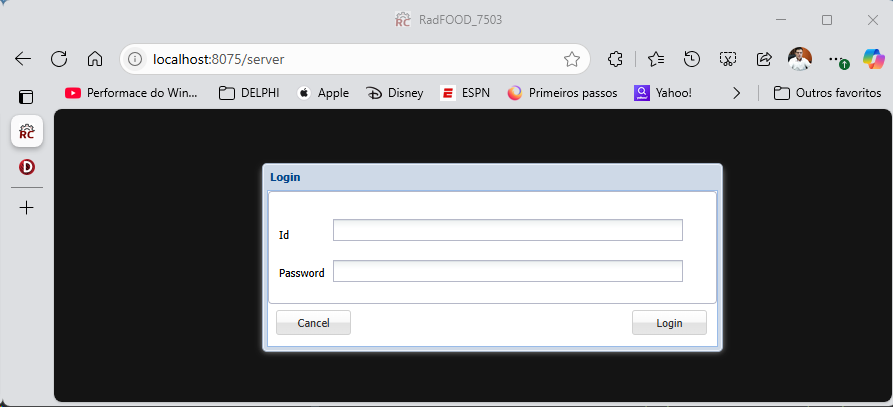Open the Settings and more menu
Viewport: 893px width, 407px height.
pos(836,59)
